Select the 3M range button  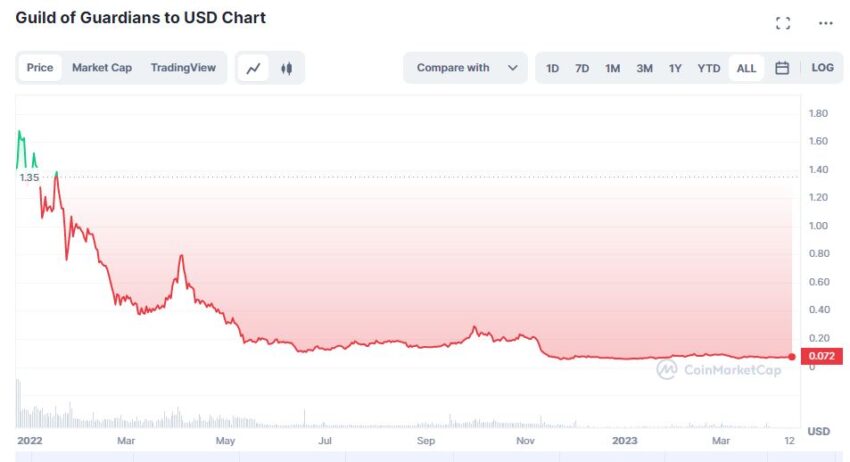click(645, 68)
